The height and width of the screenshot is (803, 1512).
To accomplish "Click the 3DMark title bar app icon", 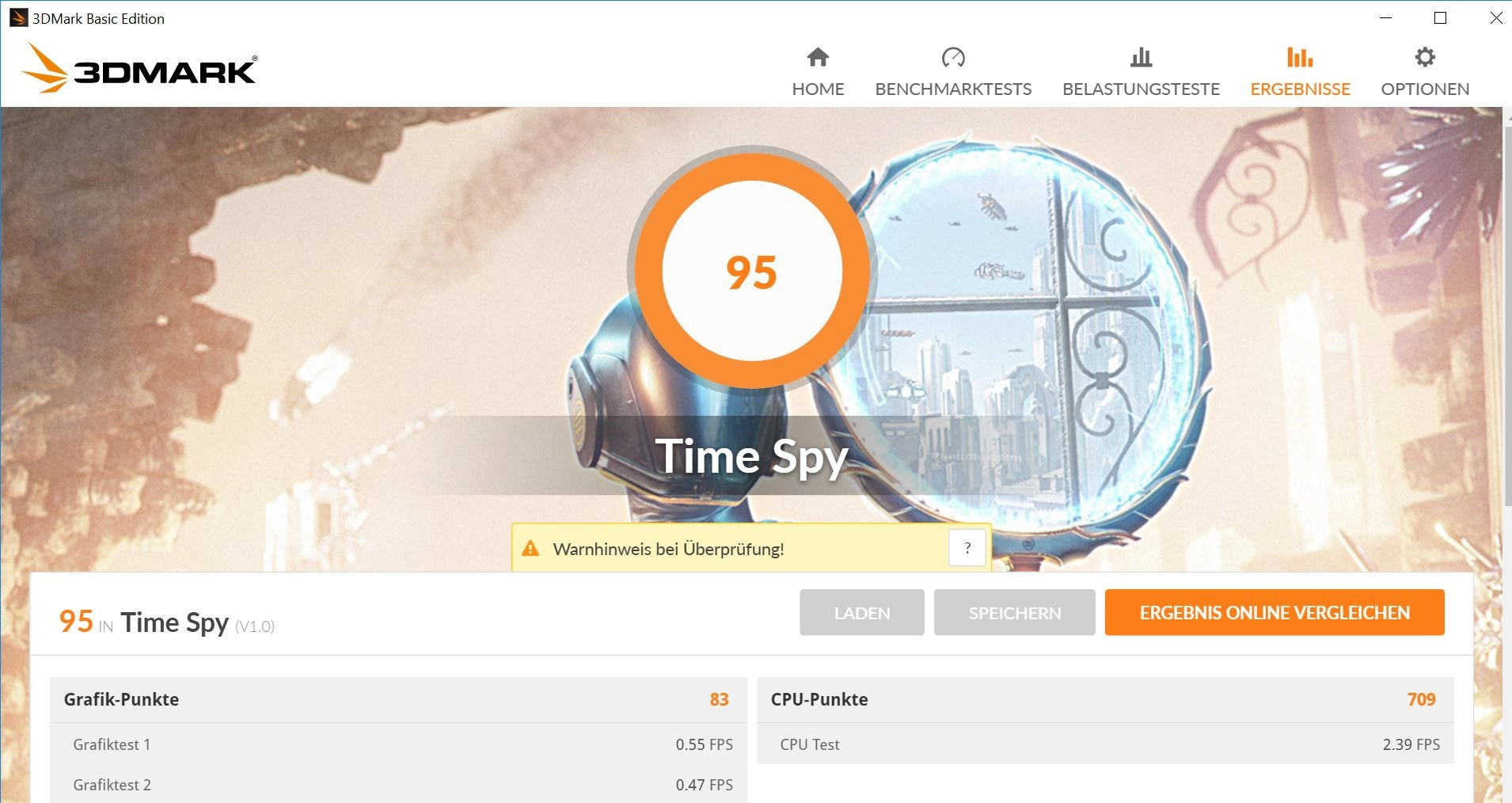I will point(18,17).
